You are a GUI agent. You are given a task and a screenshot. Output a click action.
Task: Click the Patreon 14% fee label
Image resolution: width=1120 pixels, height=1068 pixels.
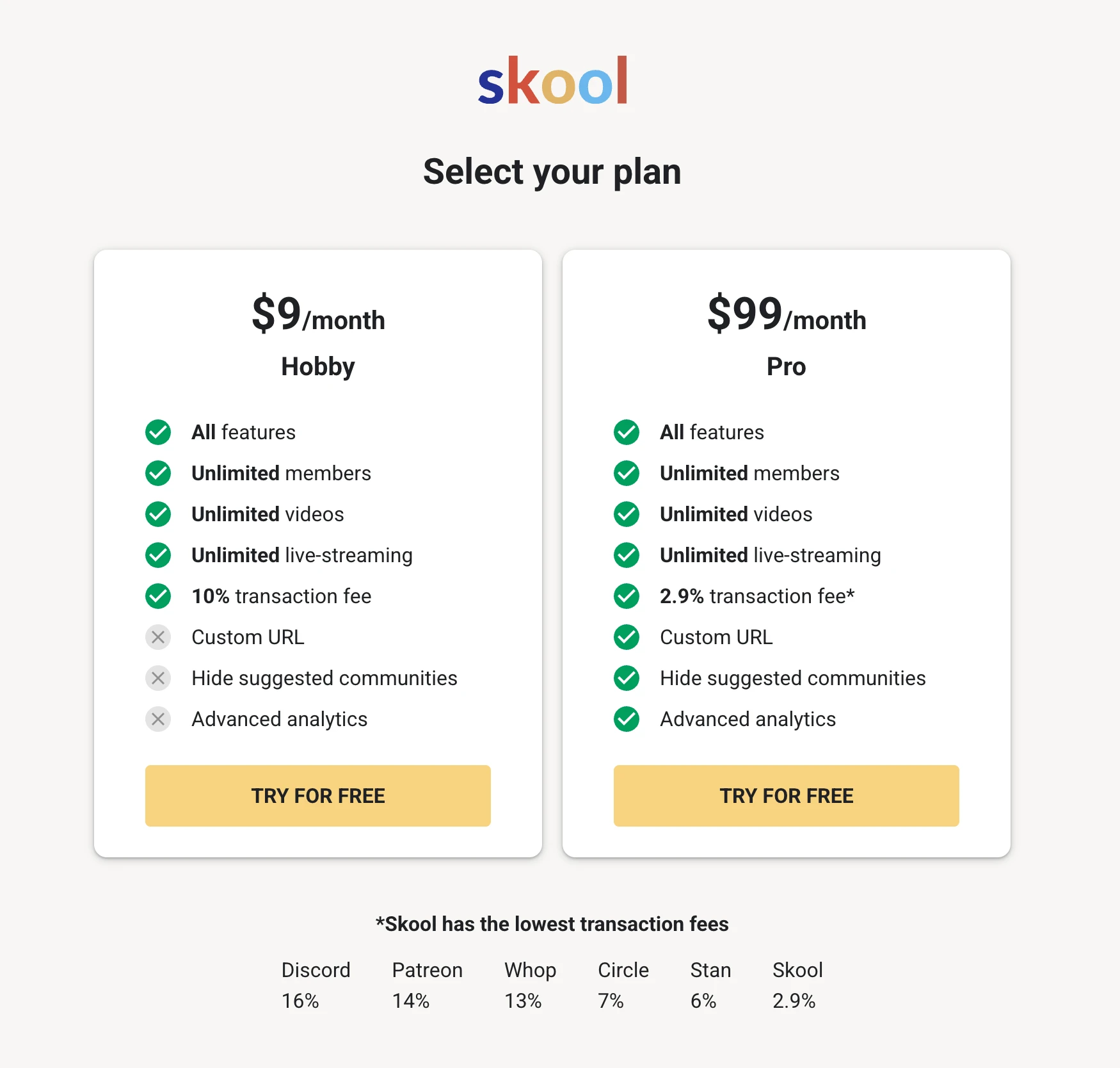click(427, 985)
